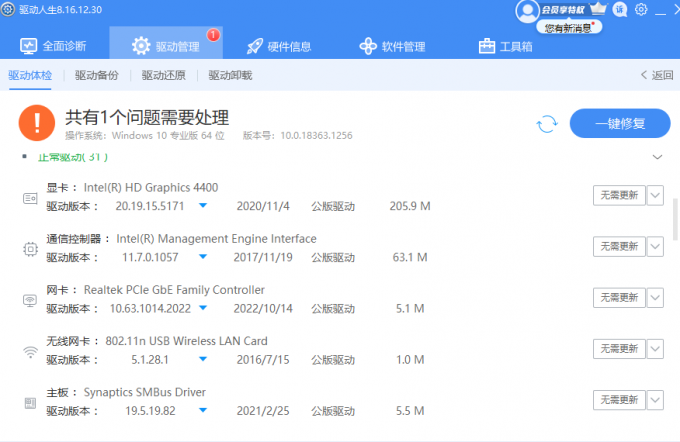680x442 pixels.
Task: Refresh the driver scan results
Action: pos(547,124)
